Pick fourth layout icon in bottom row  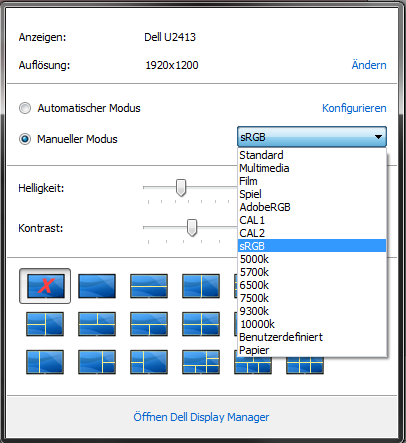[201, 362]
